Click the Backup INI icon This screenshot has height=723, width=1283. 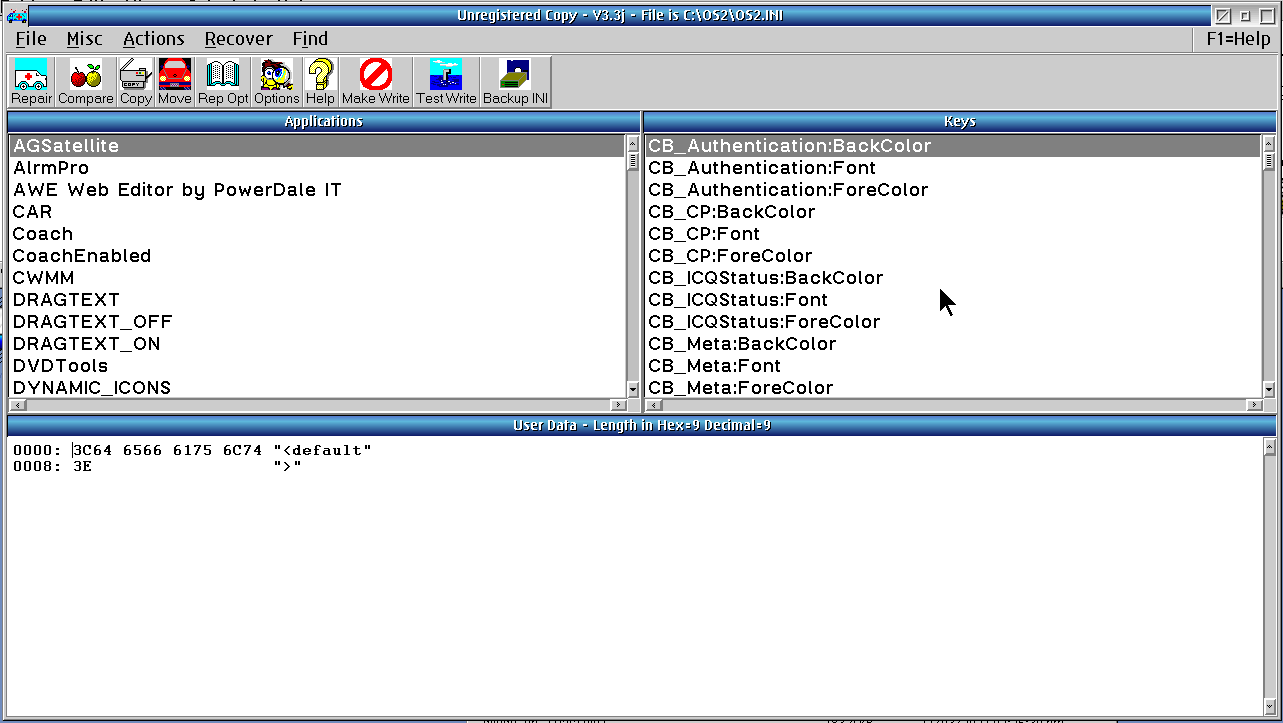[514, 81]
